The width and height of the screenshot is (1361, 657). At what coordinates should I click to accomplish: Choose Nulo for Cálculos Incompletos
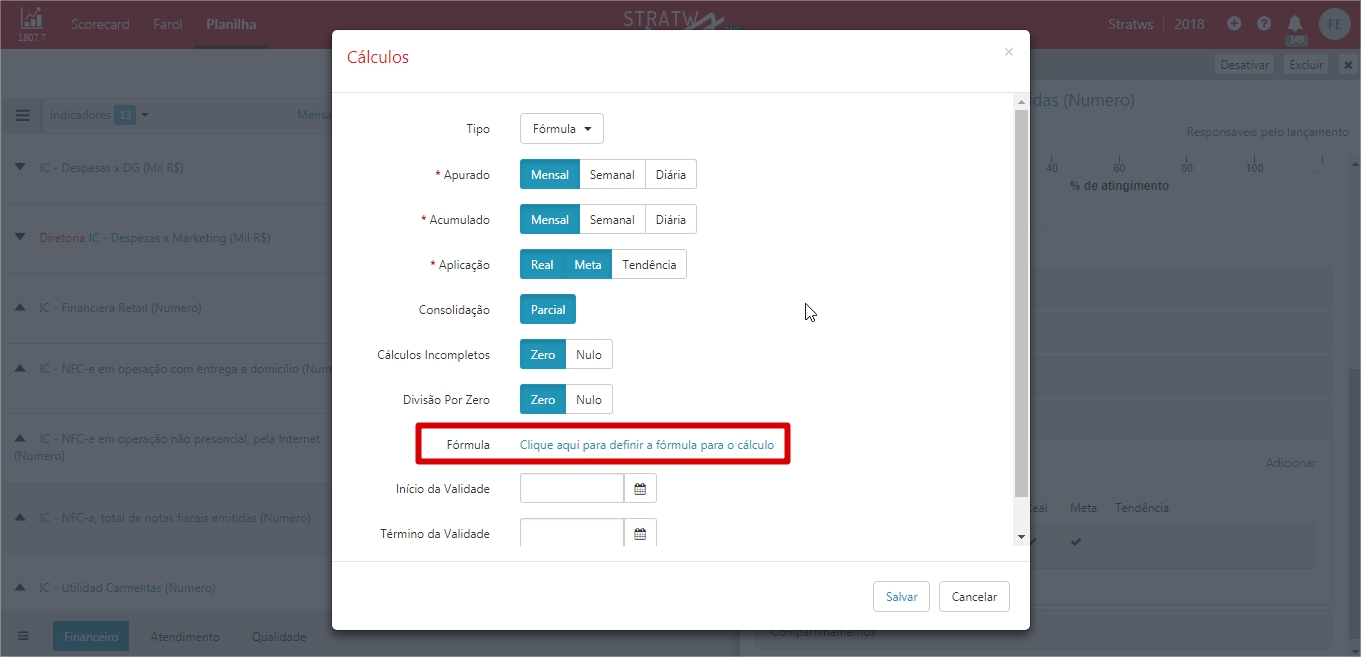[x=589, y=354]
